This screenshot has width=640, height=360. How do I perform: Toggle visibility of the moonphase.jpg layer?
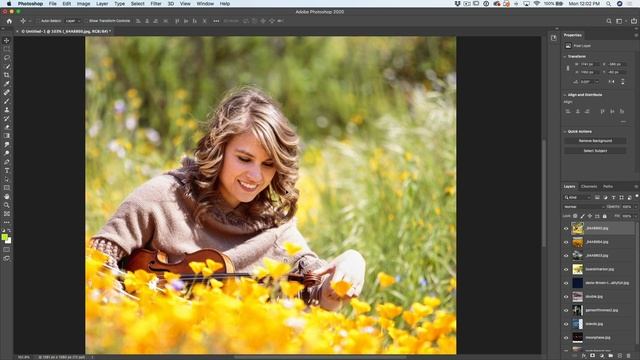click(566, 338)
